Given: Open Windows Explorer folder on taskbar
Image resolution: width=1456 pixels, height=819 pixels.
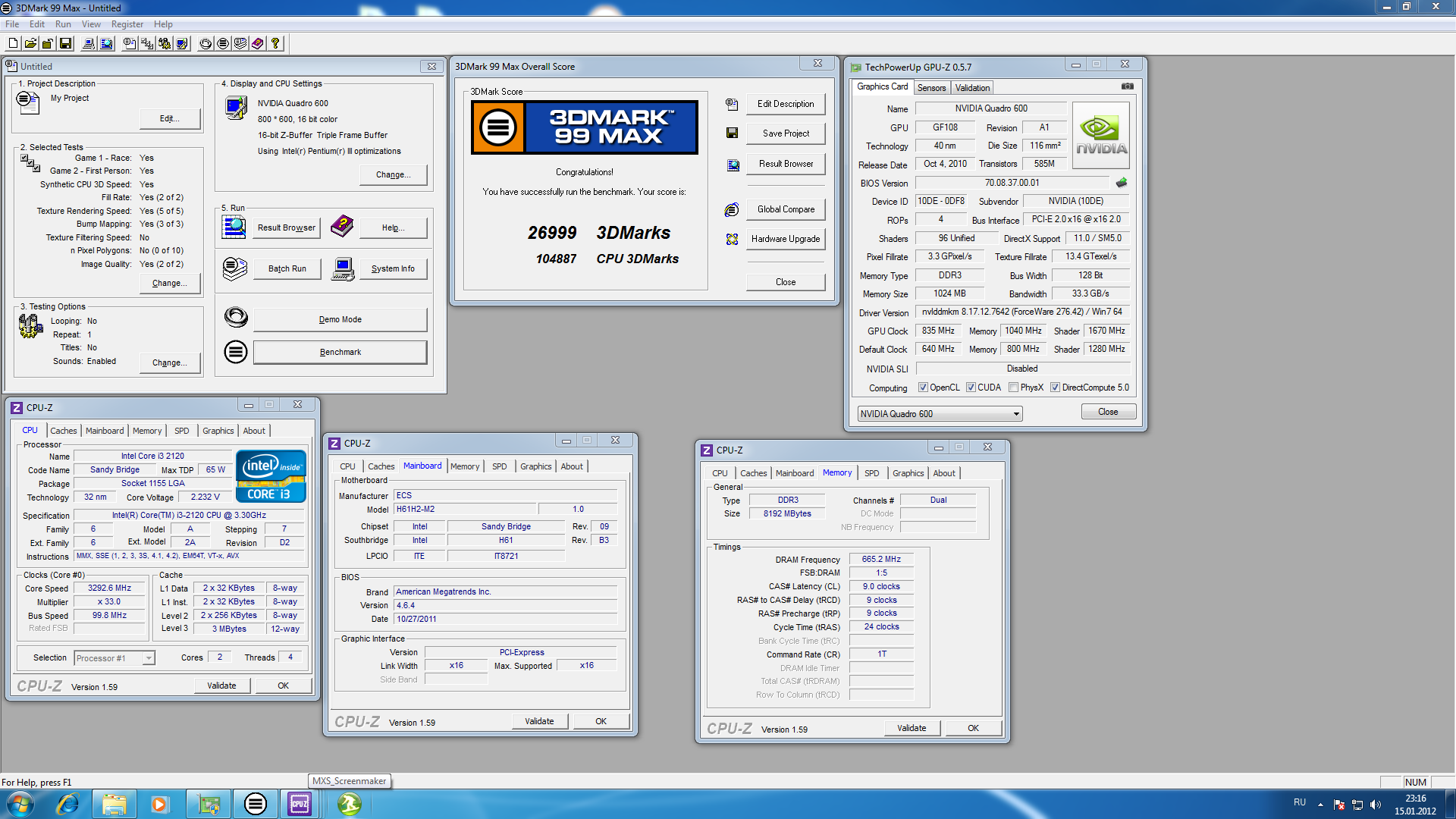Looking at the screenshot, I should pyautogui.click(x=115, y=804).
